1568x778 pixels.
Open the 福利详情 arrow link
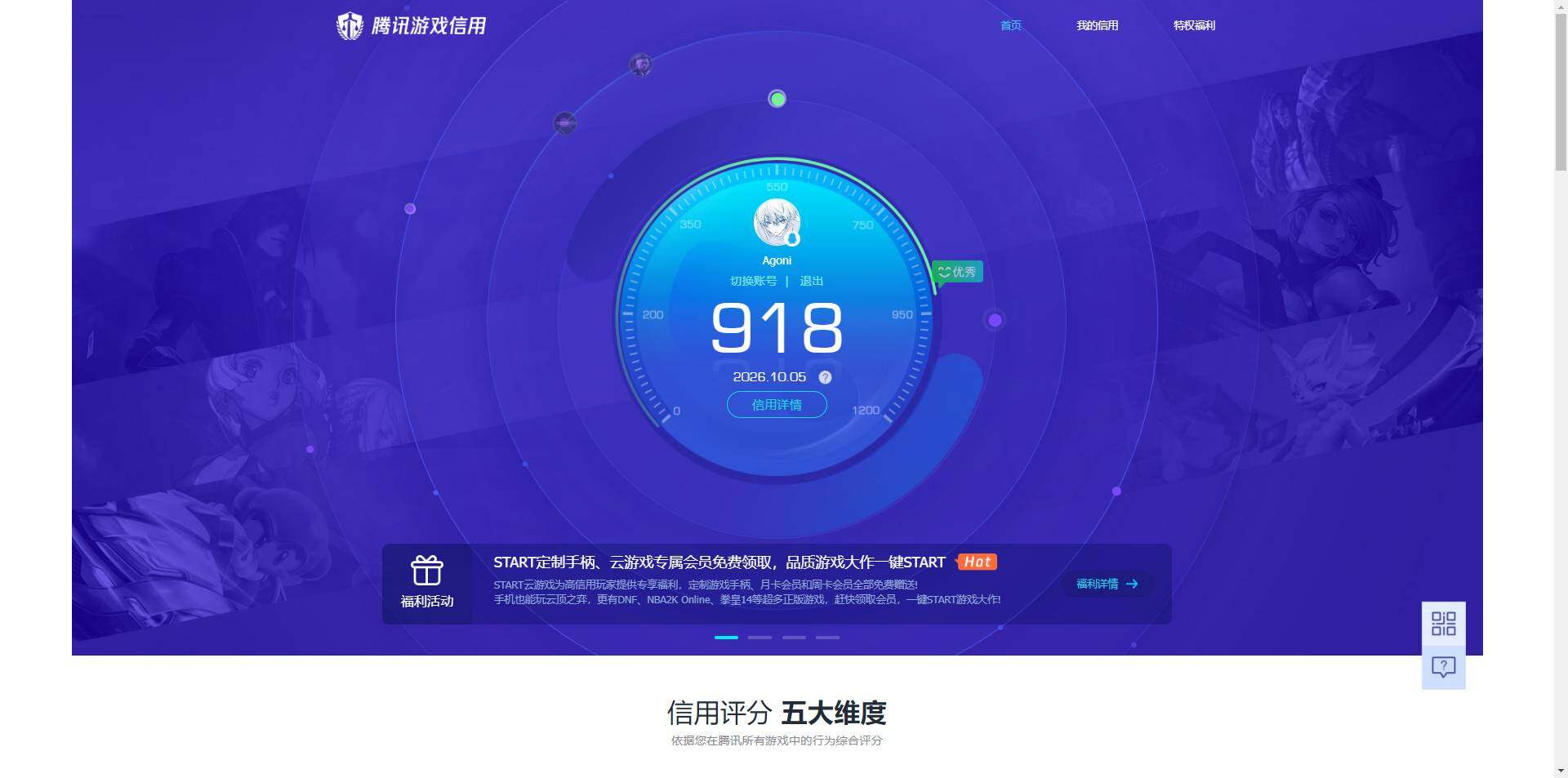(1107, 584)
